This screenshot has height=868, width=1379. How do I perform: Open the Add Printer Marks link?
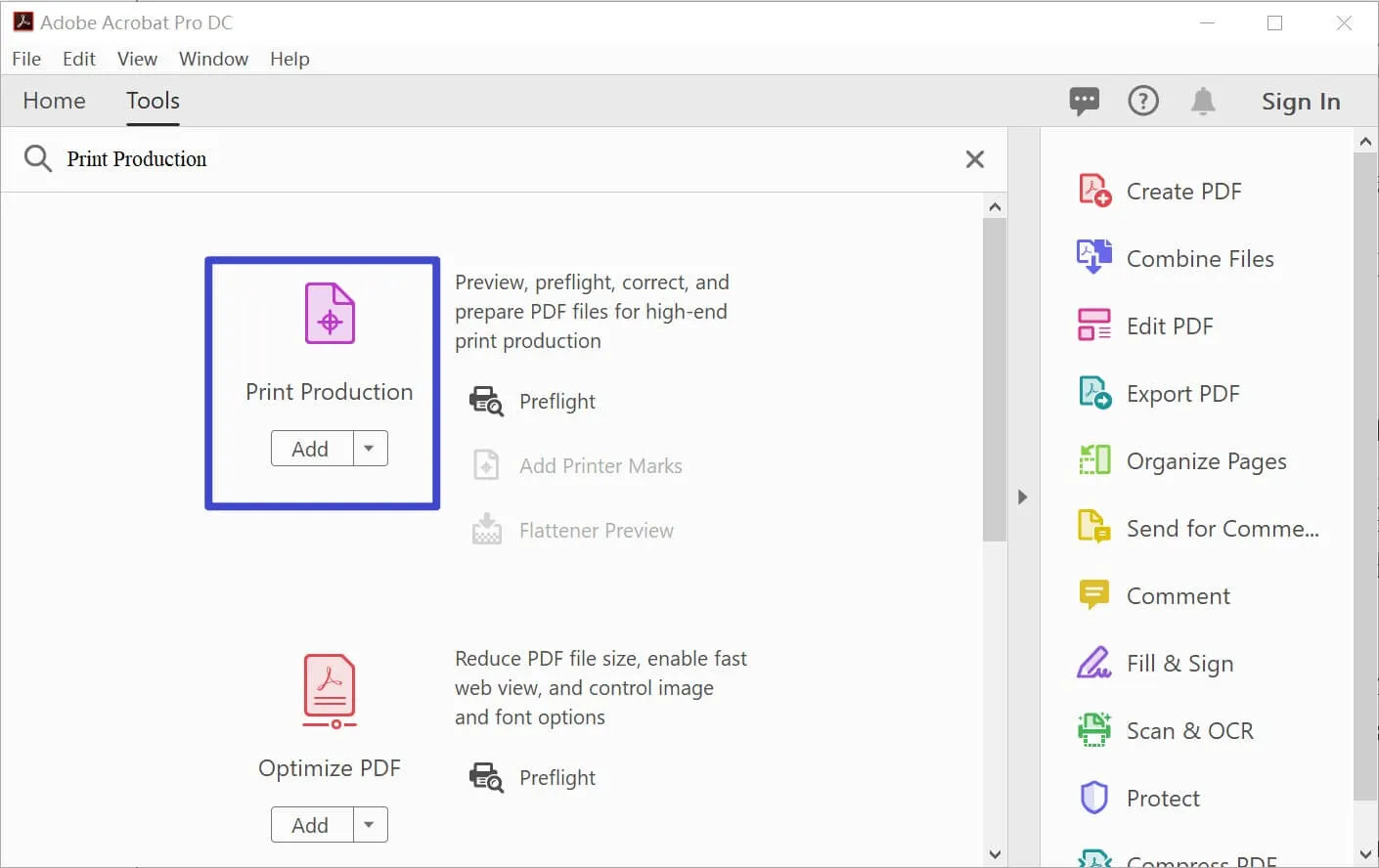pyautogui.click(x=601, y=466)
